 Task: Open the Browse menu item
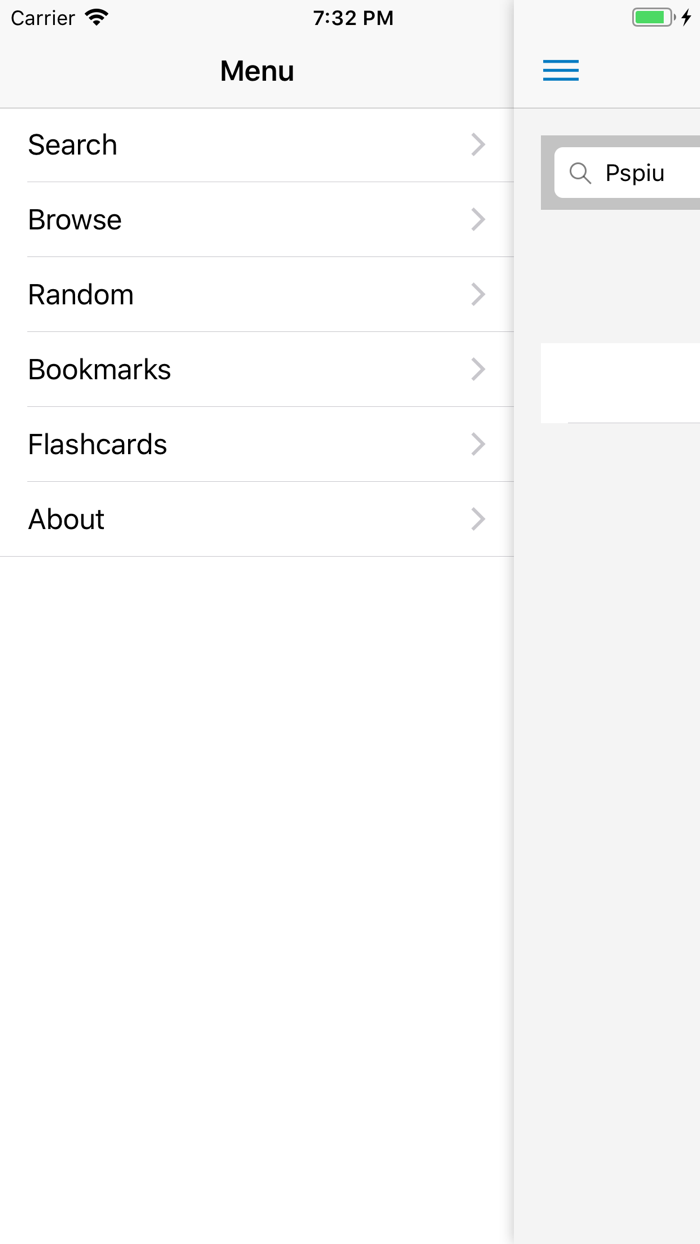(75, 220)
